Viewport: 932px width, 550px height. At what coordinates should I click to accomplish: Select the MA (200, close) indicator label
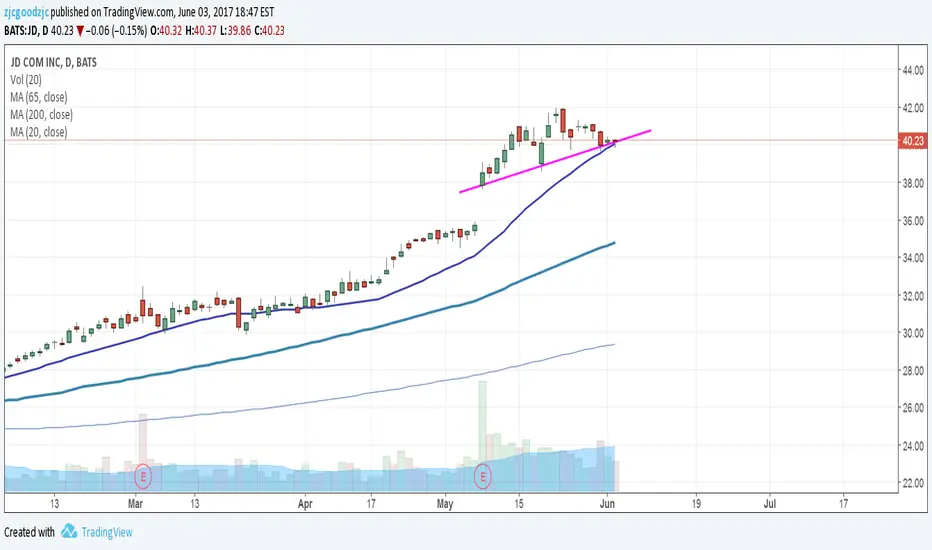tap(41, 114)
